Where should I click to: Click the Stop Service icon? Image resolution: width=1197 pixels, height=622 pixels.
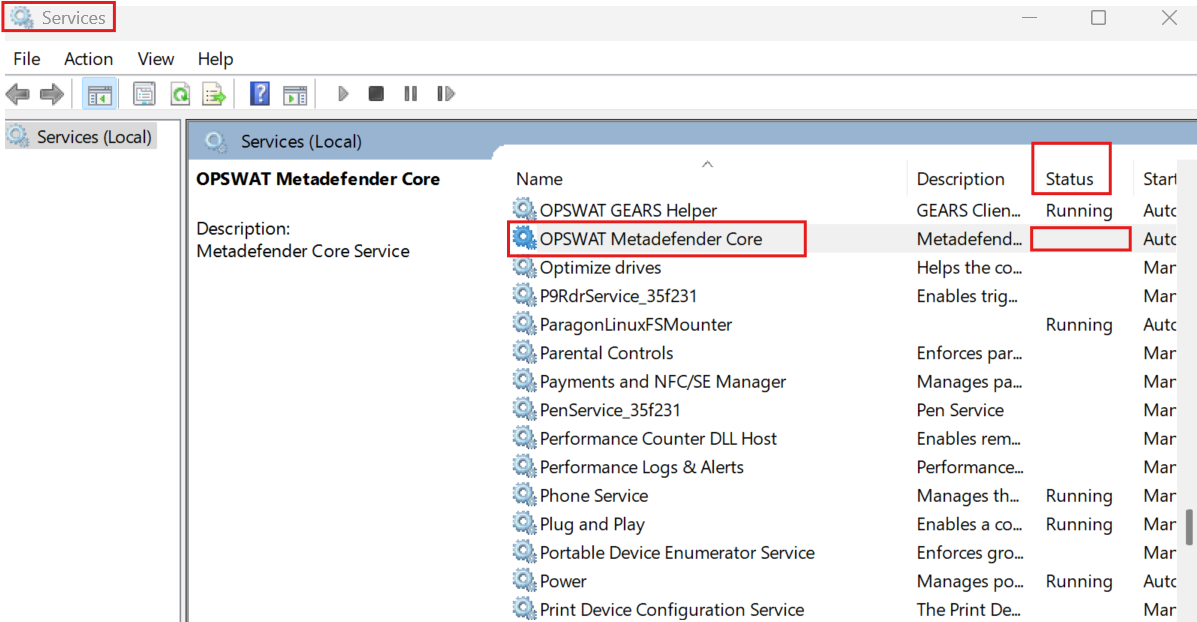376,94
